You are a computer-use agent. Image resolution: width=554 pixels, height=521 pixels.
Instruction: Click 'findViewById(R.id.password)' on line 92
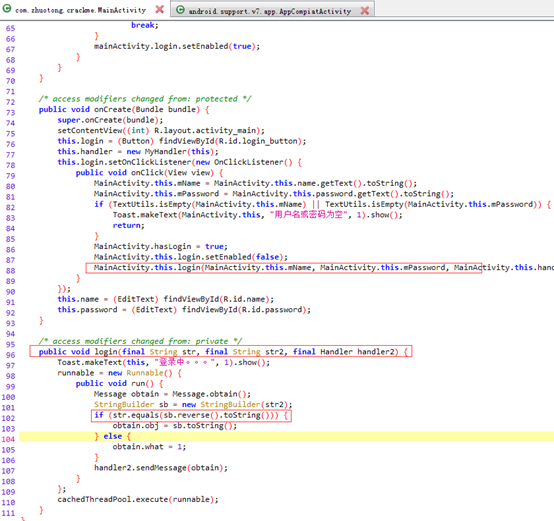tap(243, 310)
